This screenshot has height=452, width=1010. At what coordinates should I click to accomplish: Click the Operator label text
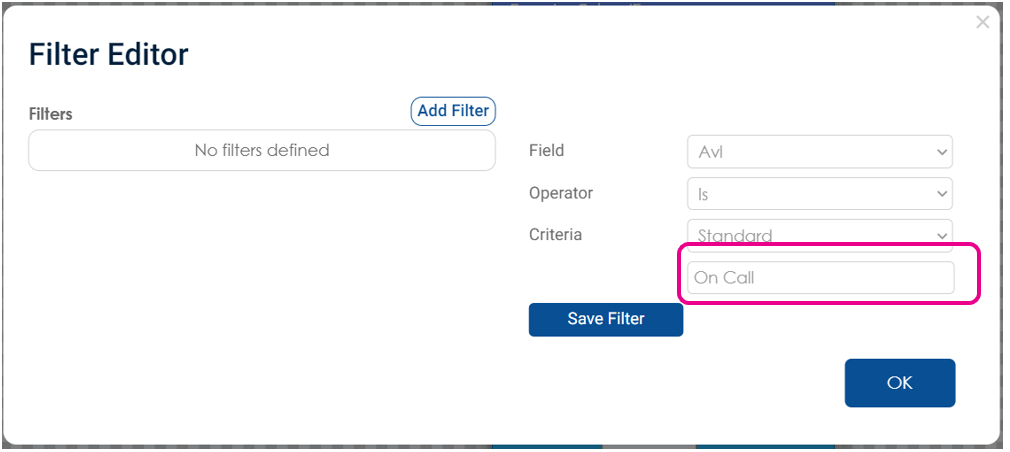561,193
